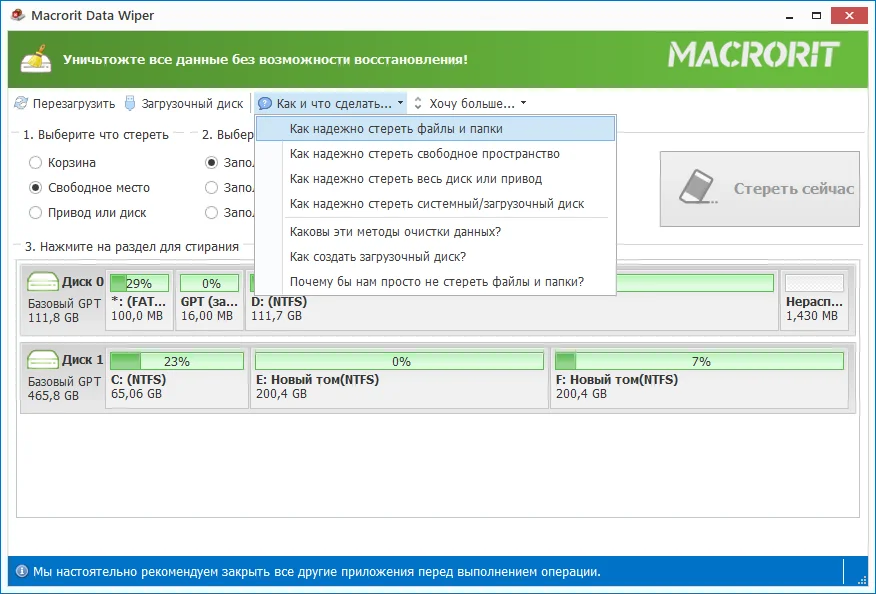The image size is (876, 594).
Task: Open Как надежно стереть весь диск или привод
Action: (x=436, y=179)
